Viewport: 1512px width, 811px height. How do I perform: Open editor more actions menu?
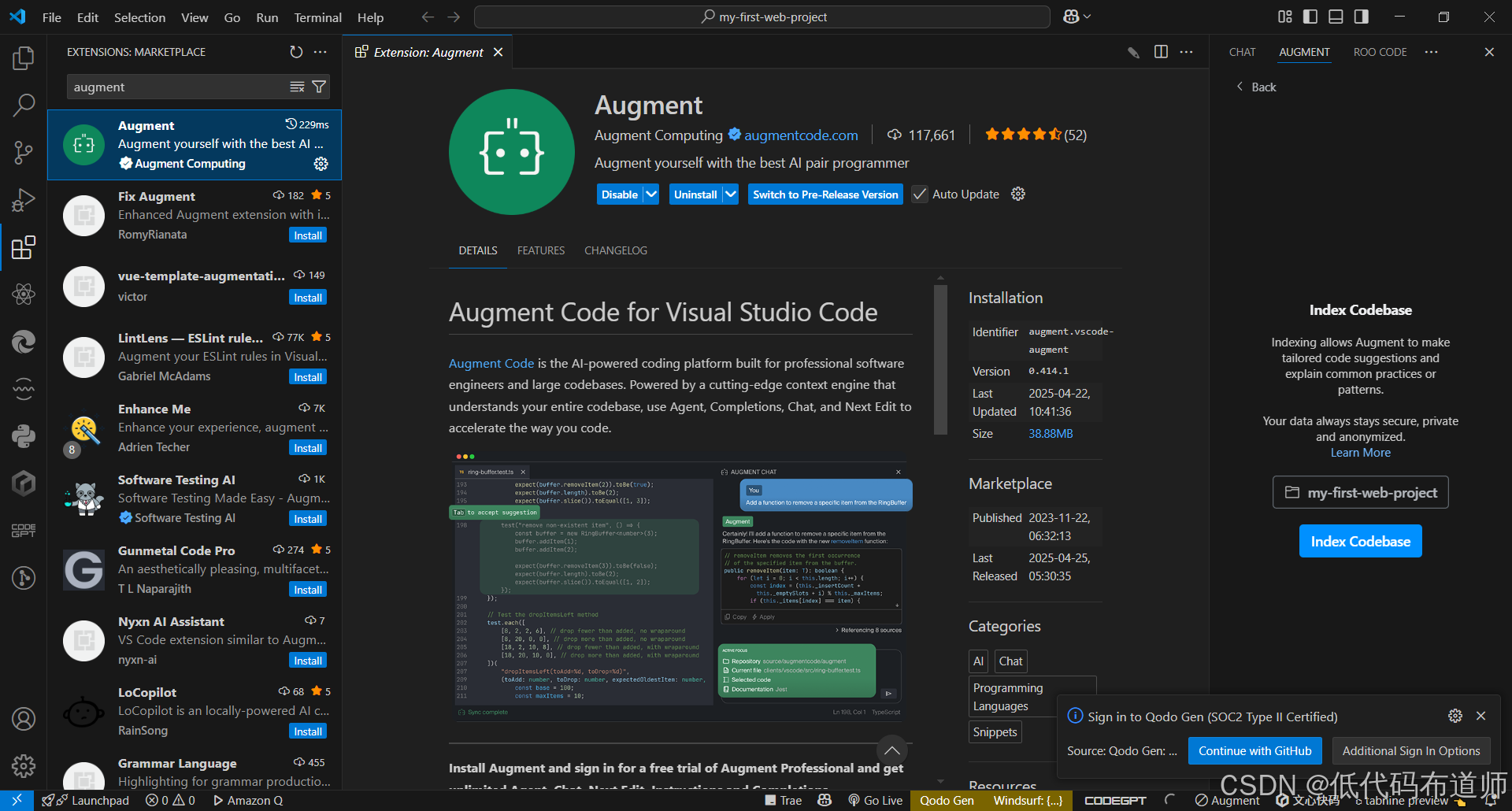point(1186,52)
